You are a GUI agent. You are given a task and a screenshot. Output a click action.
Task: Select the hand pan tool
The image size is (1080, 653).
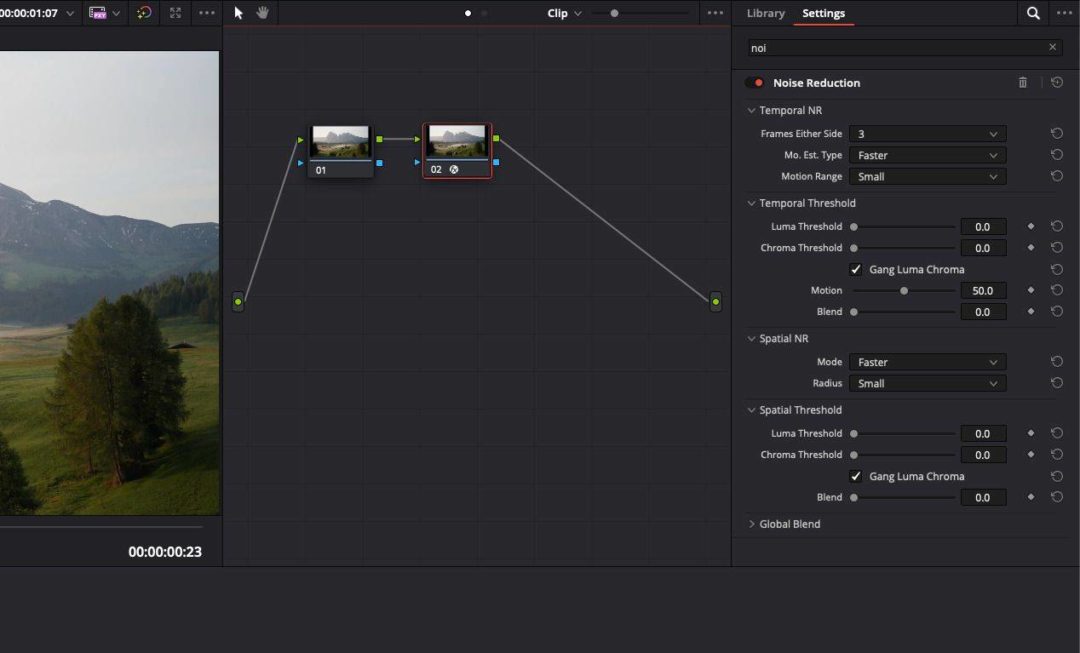pyautogui.click(x=262, y=13)
